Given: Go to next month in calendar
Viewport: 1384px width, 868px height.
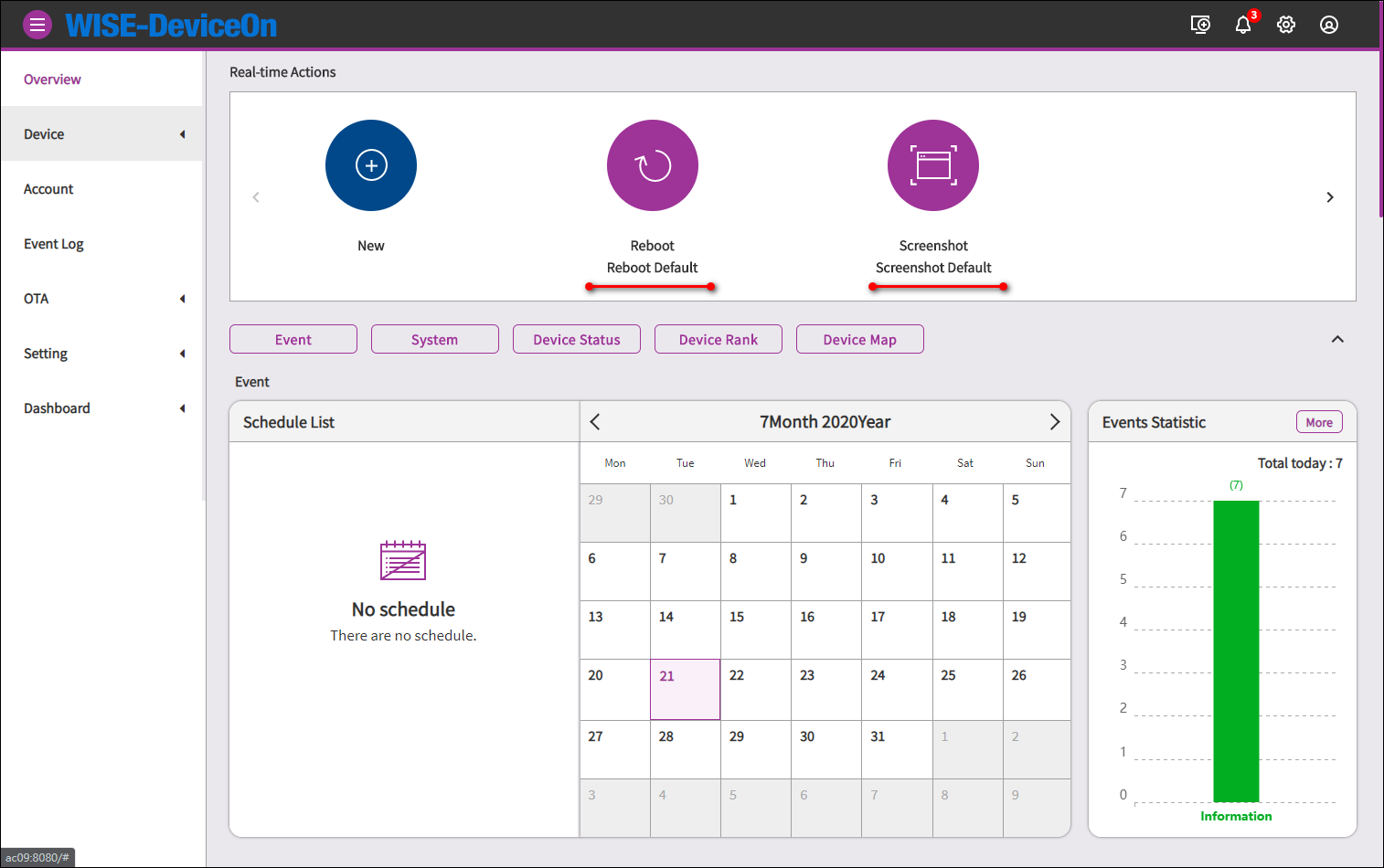Looking at the screenshot, I should (1054, 421).
